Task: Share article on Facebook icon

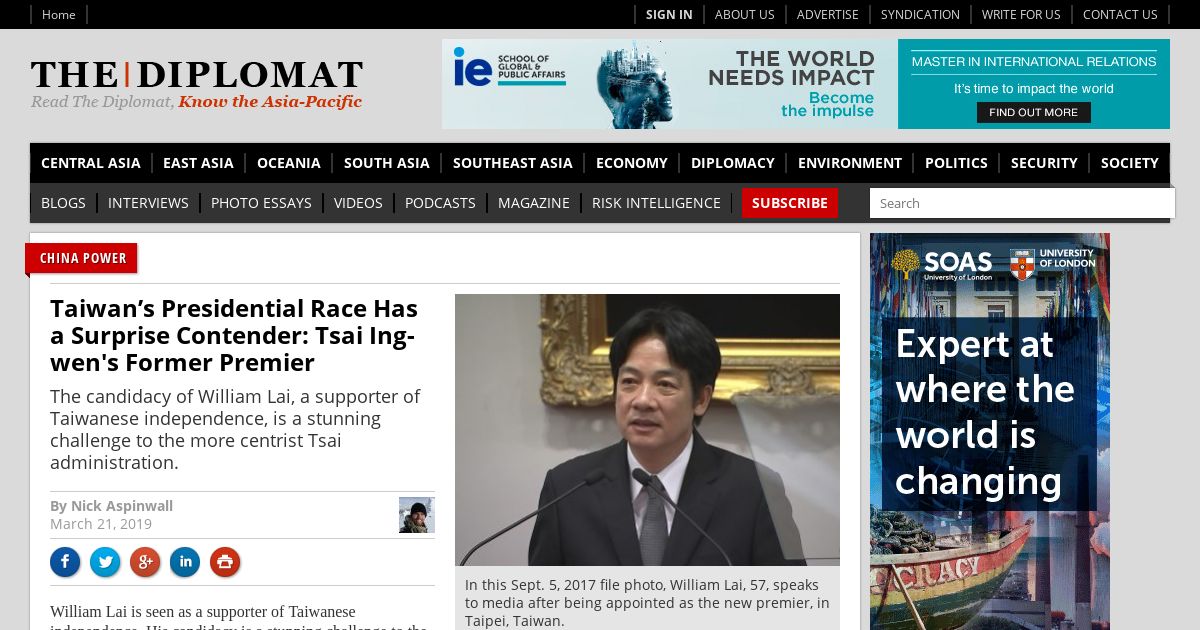Action: point(65,562)
